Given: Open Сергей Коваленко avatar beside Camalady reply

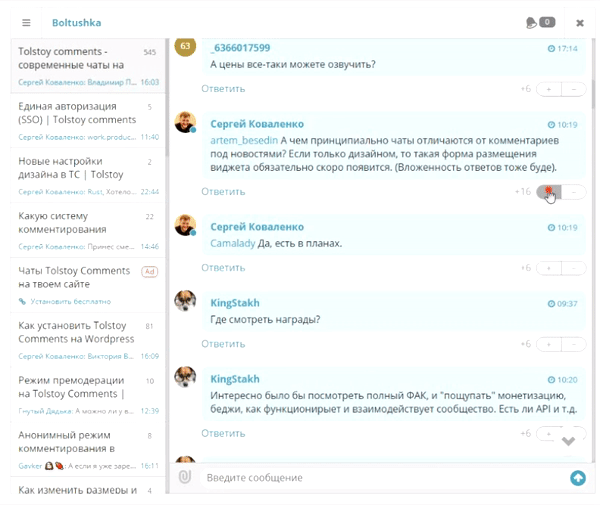Looking at the screenshot, I should pos(185,225).
